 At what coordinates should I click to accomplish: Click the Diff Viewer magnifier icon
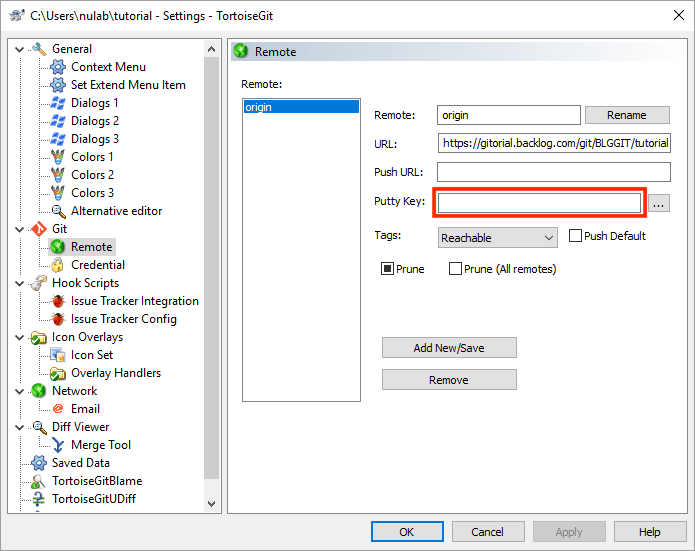pyautogui.click(x=39, y=427)
